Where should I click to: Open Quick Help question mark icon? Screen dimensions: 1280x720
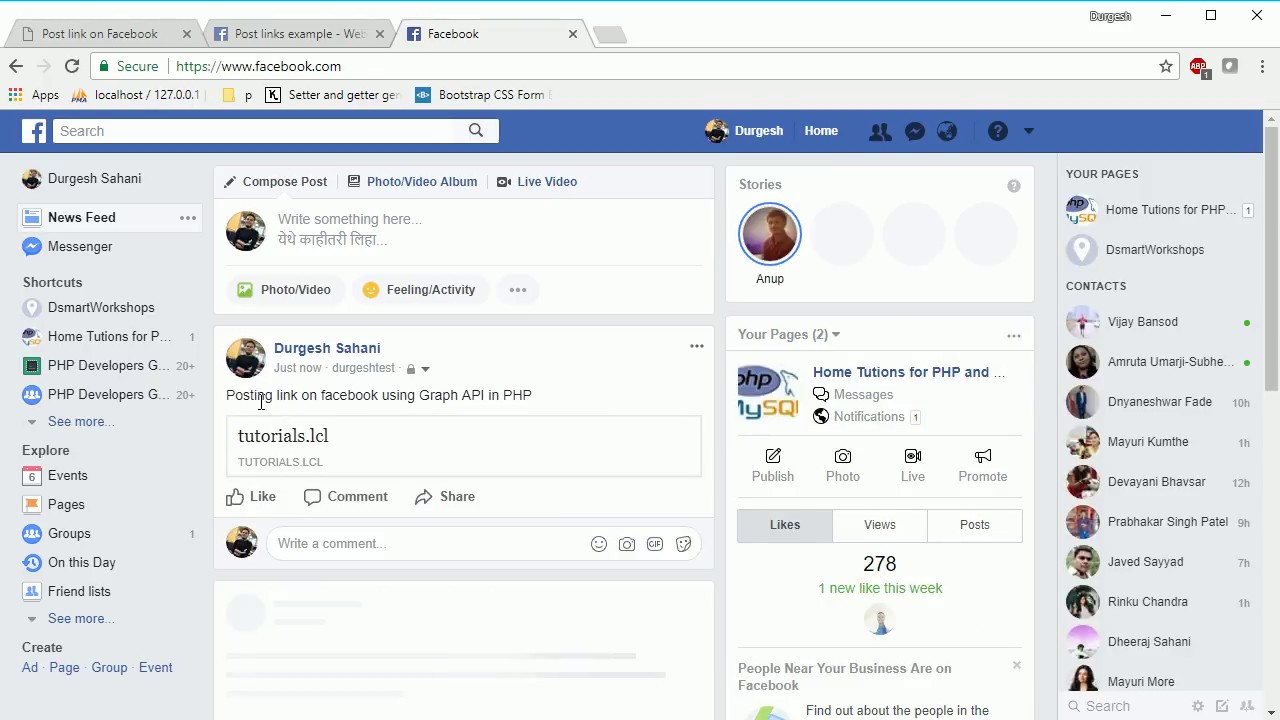point(998,131)
